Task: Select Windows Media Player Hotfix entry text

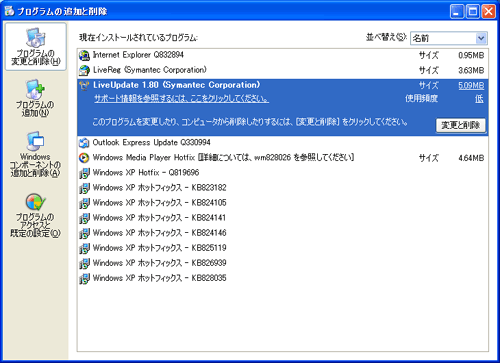Action: tap(223, 157)
